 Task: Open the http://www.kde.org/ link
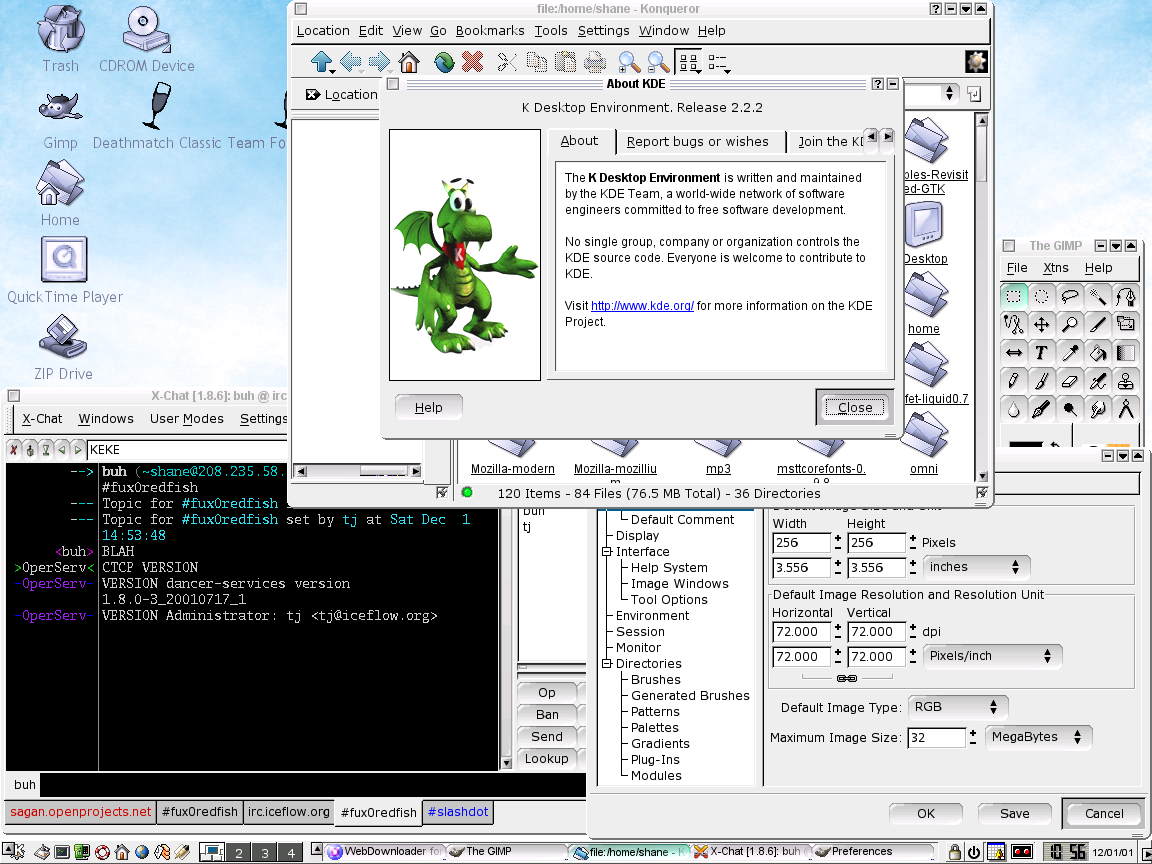tap(642, 306)
